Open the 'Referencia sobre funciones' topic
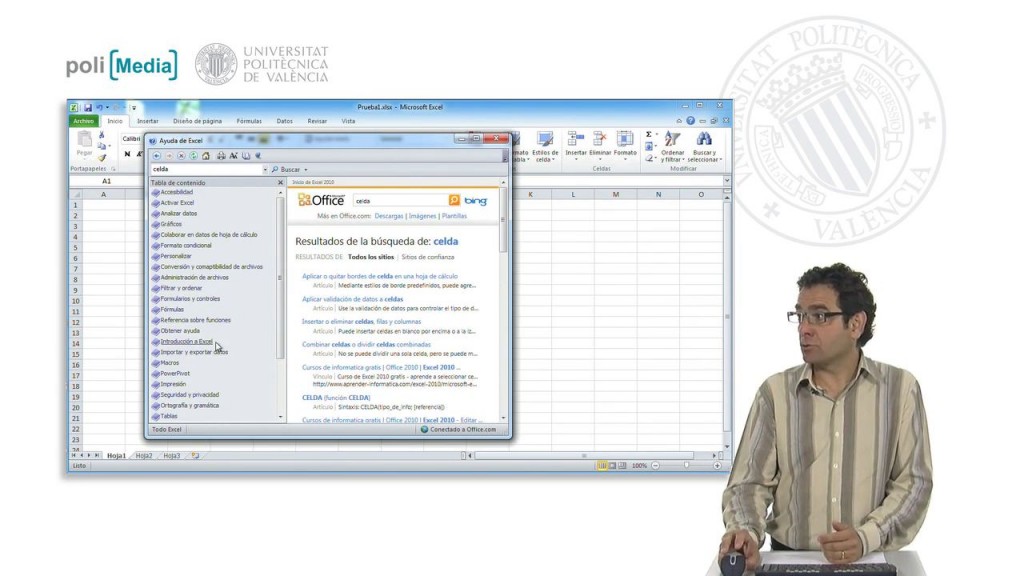This screenshot has height=576, width=1024. point(196,320)
